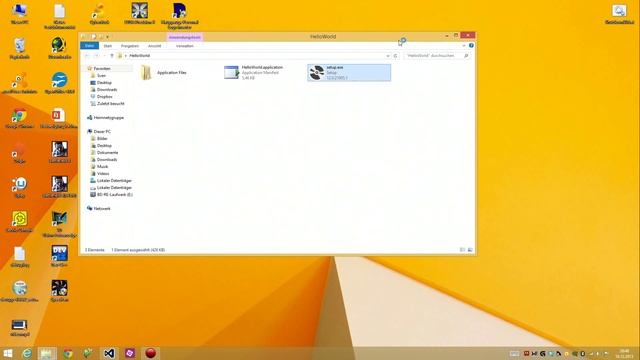Open the BD-RE-Laufwerk (E:) drive

[115, 195]
